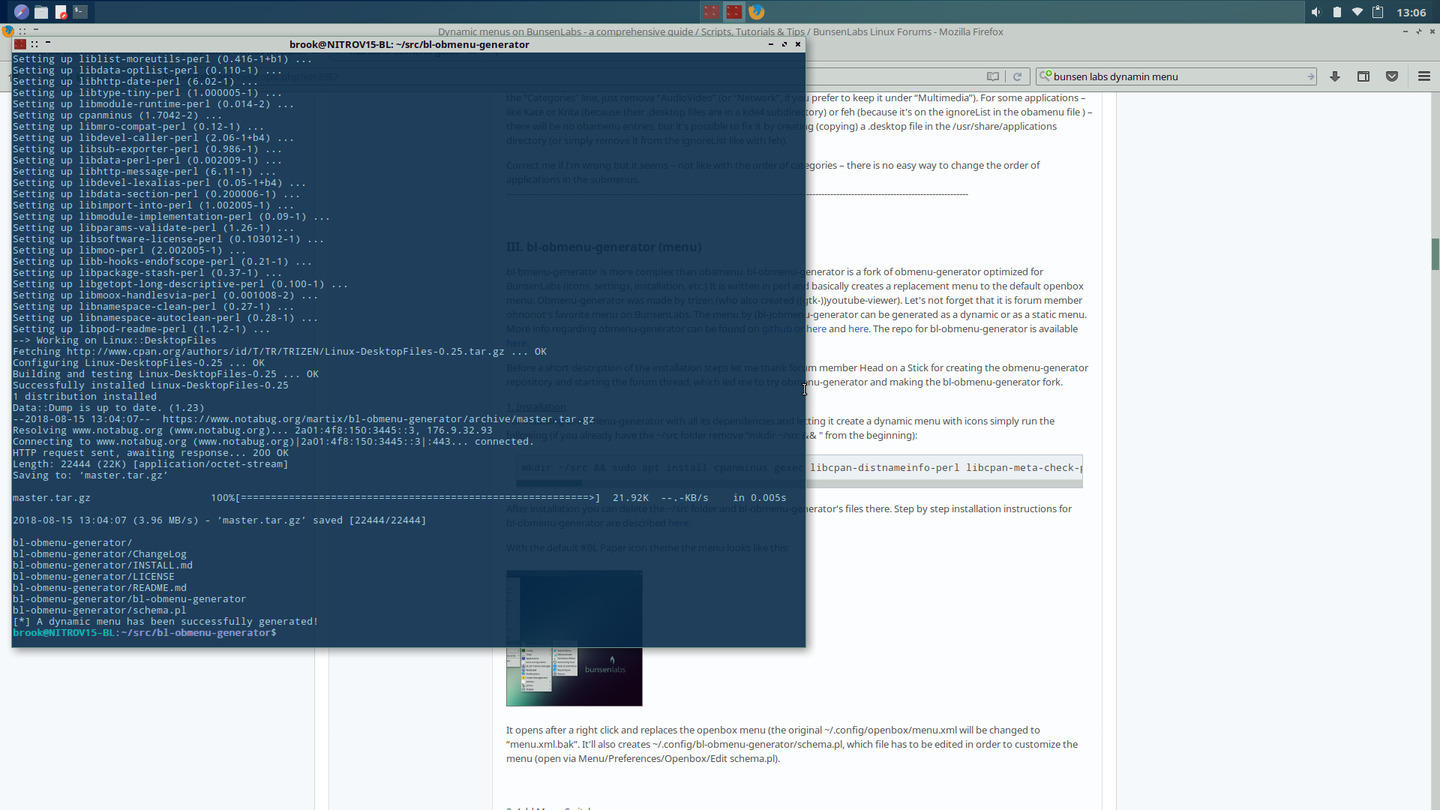Select the first terminal window in the taskbar
The height and width of the screenshot is (810, 1440).
point(711,12)
